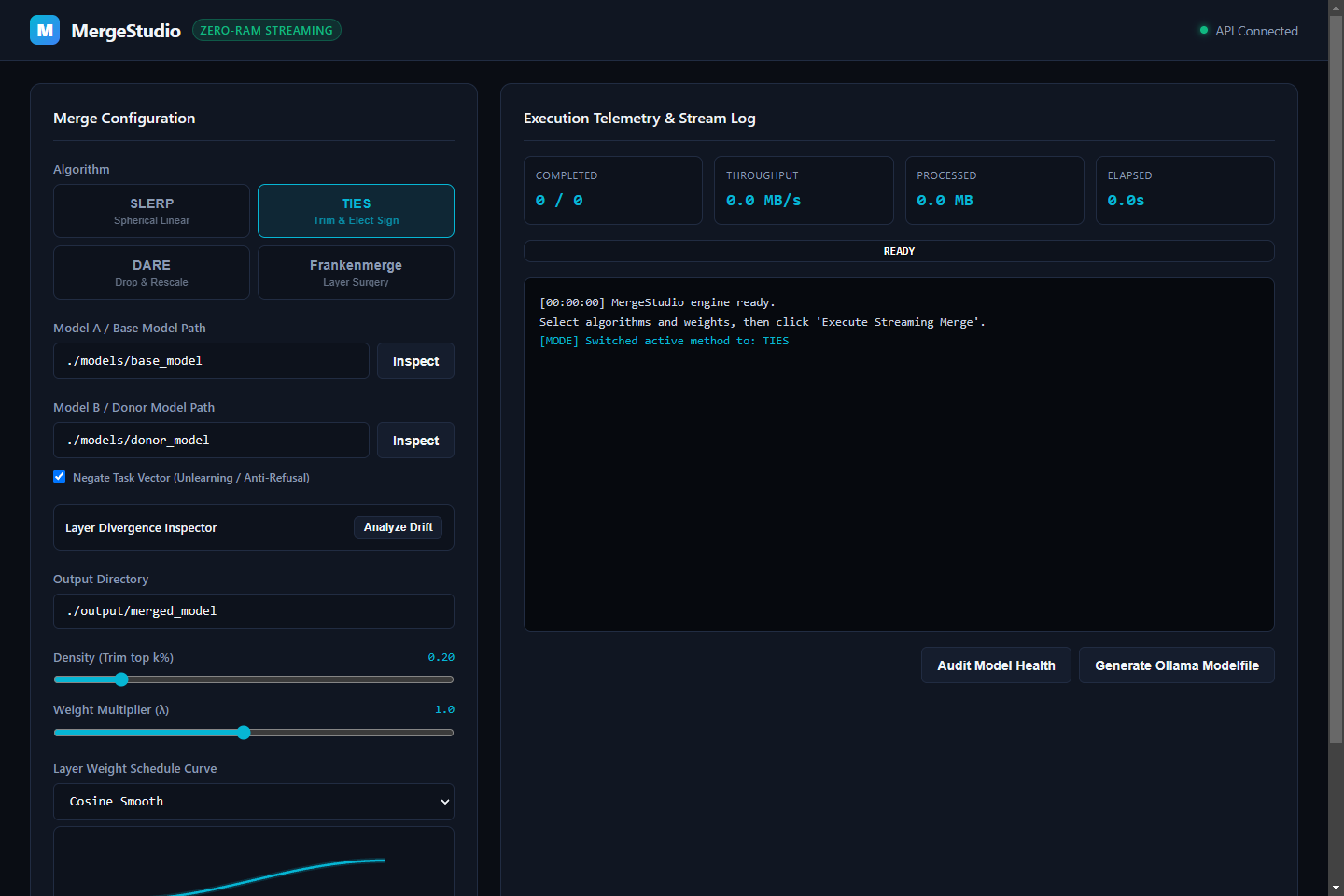Uncheck Negate Task Vector checkbox

(x=60, y=477)
